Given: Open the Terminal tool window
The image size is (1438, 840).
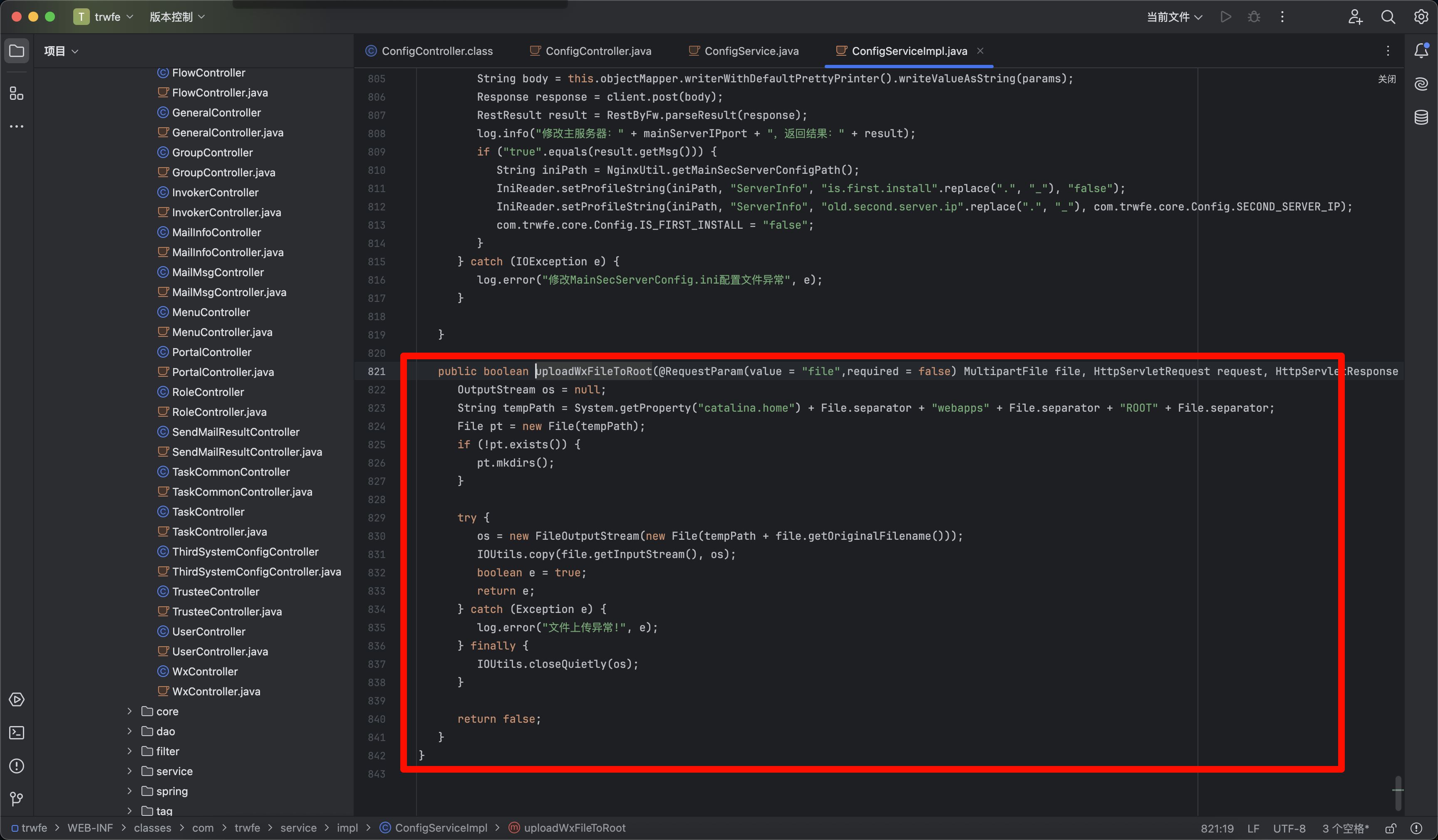Looking at the screenshot, I should pyautogui.click(x=17, y=733).
